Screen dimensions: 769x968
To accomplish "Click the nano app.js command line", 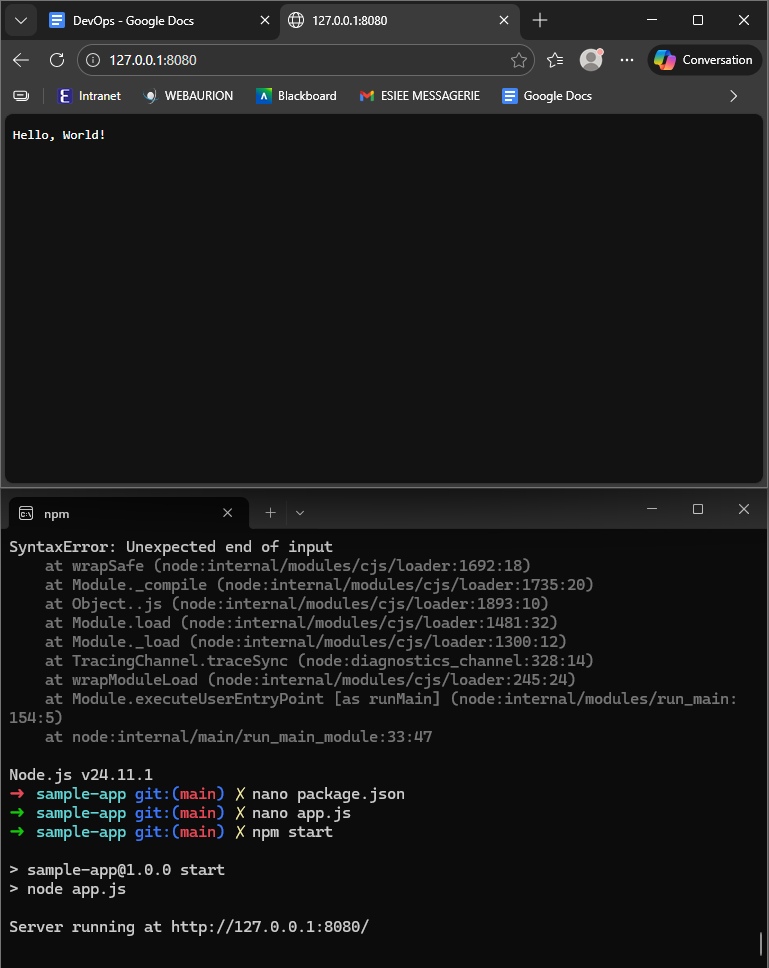I will [301, 813].
